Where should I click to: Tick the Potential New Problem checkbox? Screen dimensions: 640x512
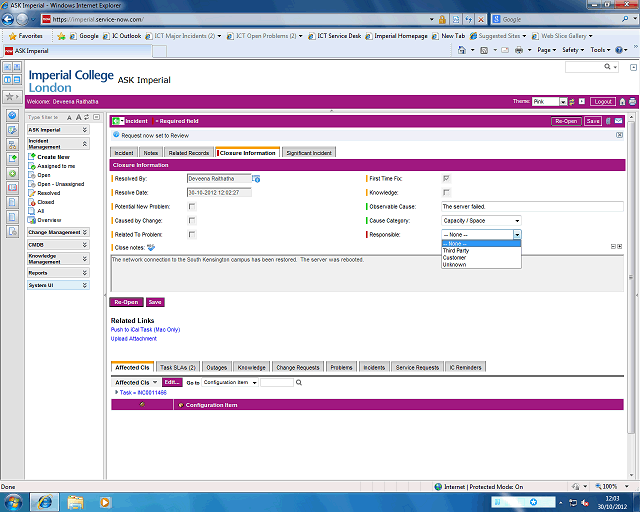pos(192,206)
